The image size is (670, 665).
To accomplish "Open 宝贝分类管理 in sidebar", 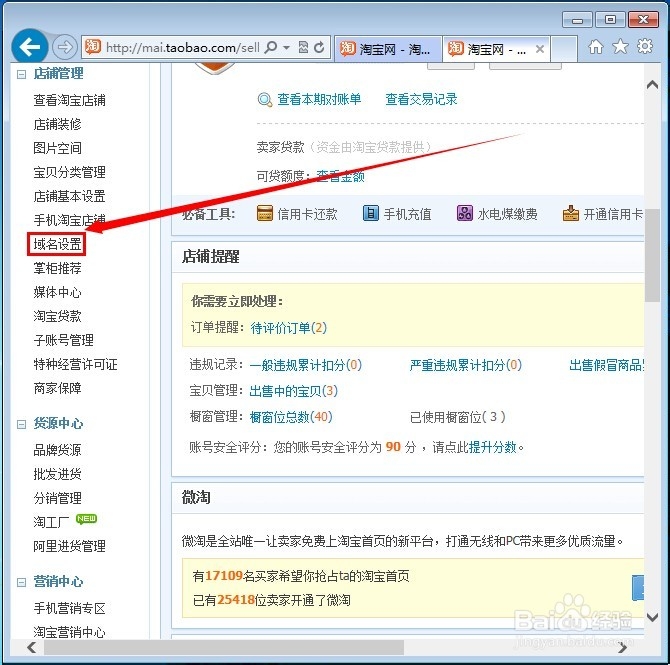I will click(70, 172).
